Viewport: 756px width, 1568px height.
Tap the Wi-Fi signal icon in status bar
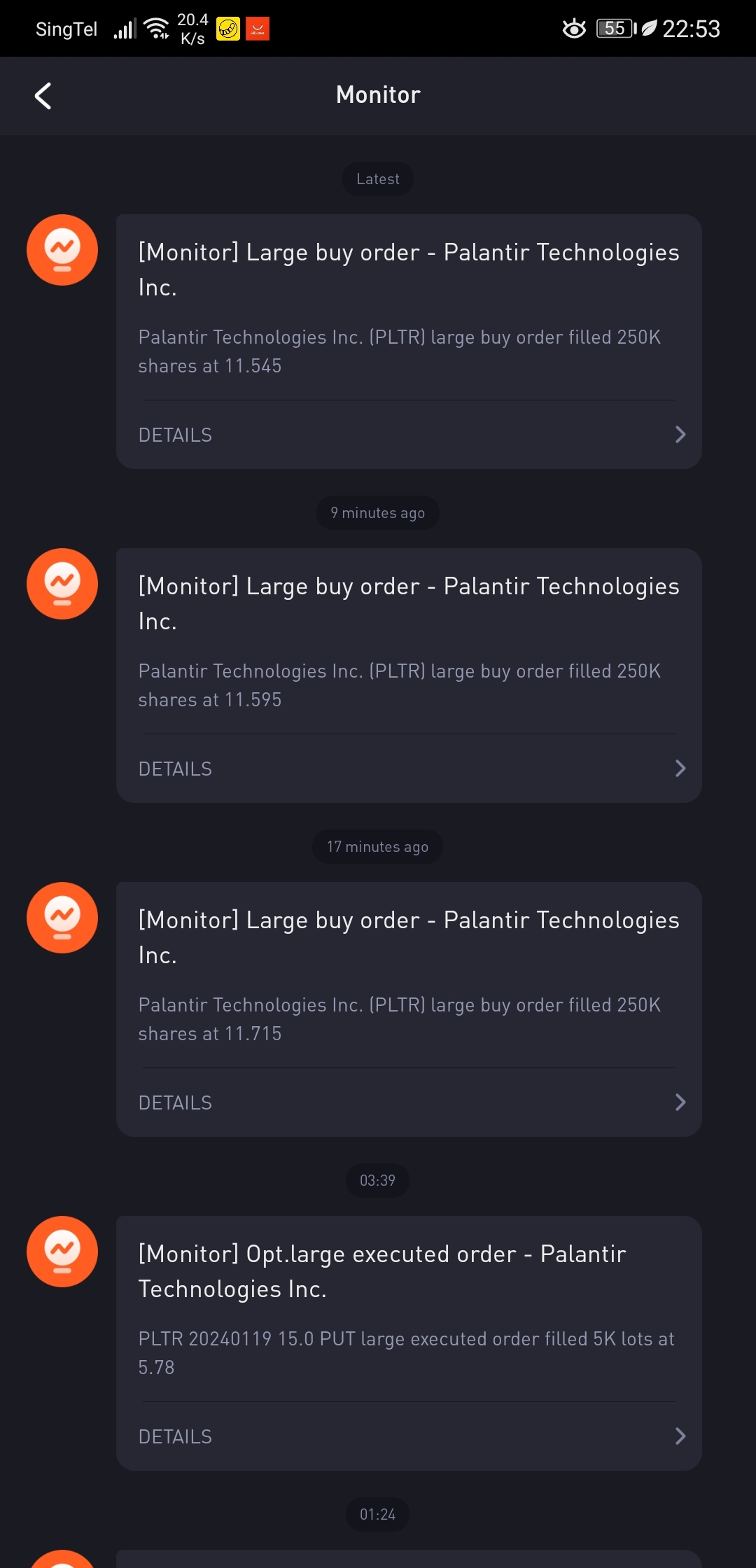(156, 29)
